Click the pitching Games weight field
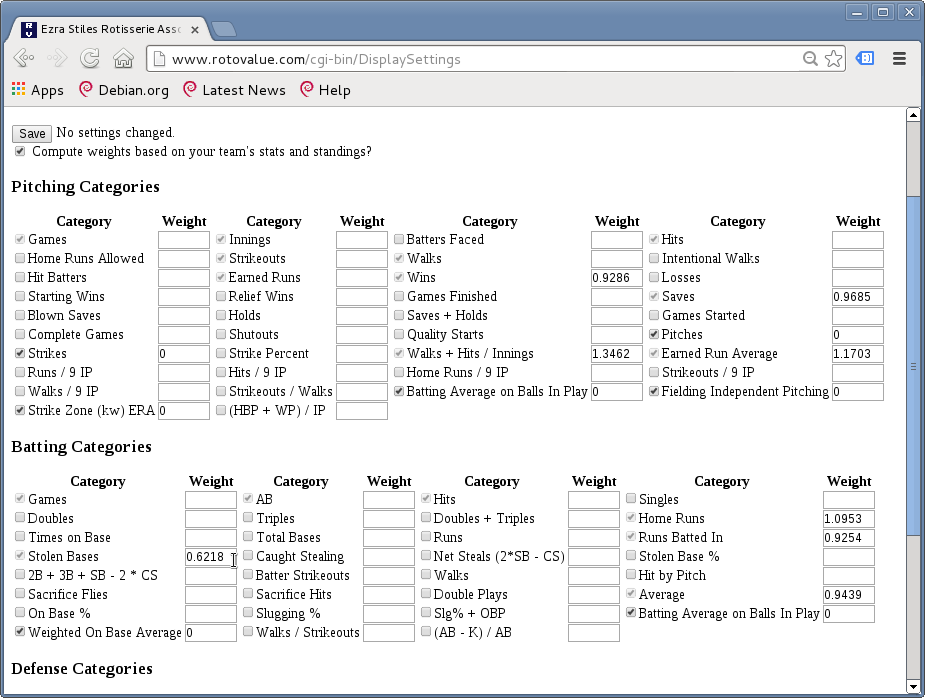This screenshot has width=925, height=698. 183,240
